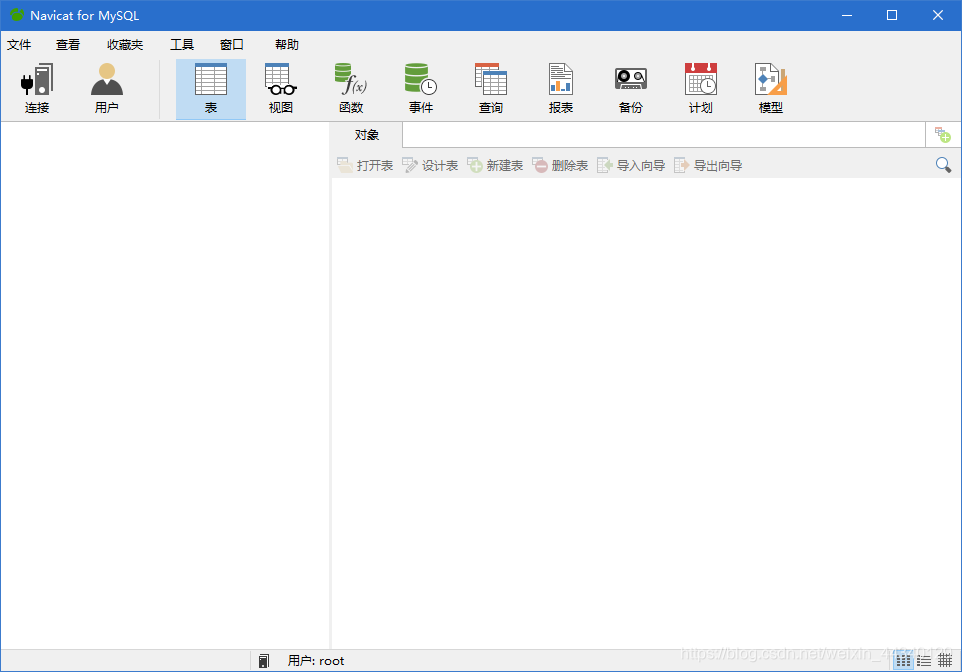Screen dimensions: 962x672
Task: Launch 导入向导 (Import Wizard)
Action: tap(631, 165)
